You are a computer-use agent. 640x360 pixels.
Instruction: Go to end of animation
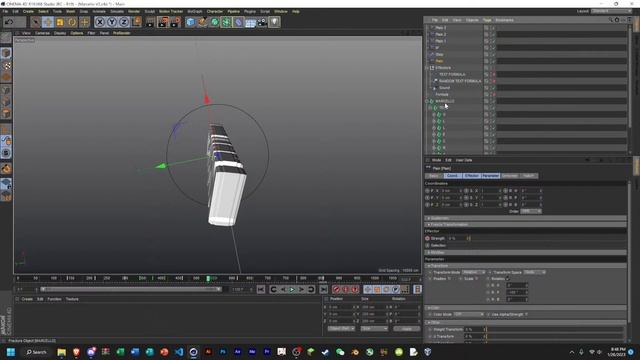323,289
